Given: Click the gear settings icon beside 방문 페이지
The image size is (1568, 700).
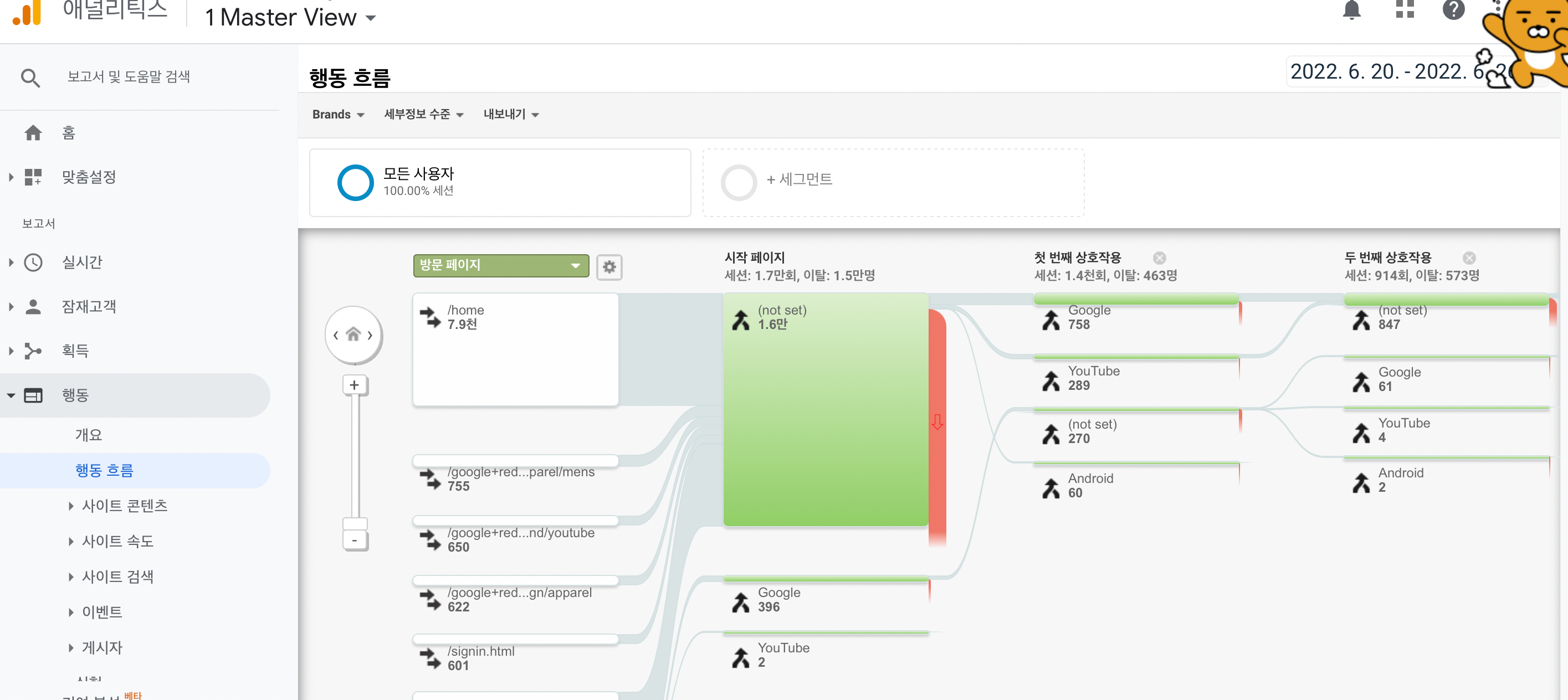Looking at the screenshot, I should coord(609,266).
